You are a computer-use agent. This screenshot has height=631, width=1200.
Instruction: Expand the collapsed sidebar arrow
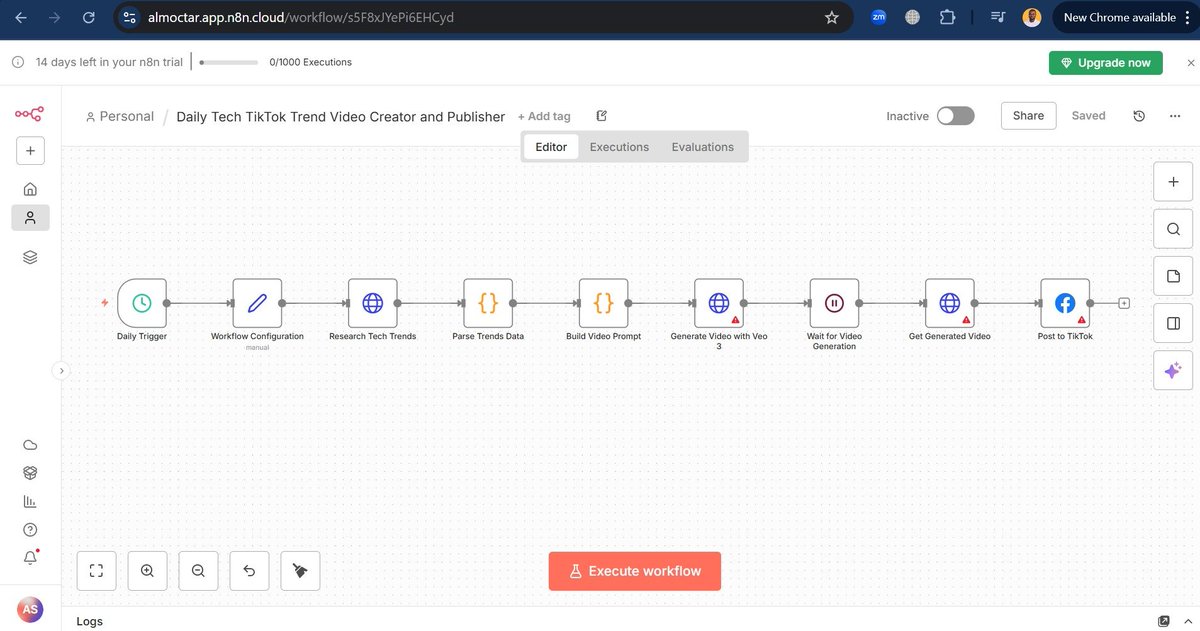tap(61, 371)
